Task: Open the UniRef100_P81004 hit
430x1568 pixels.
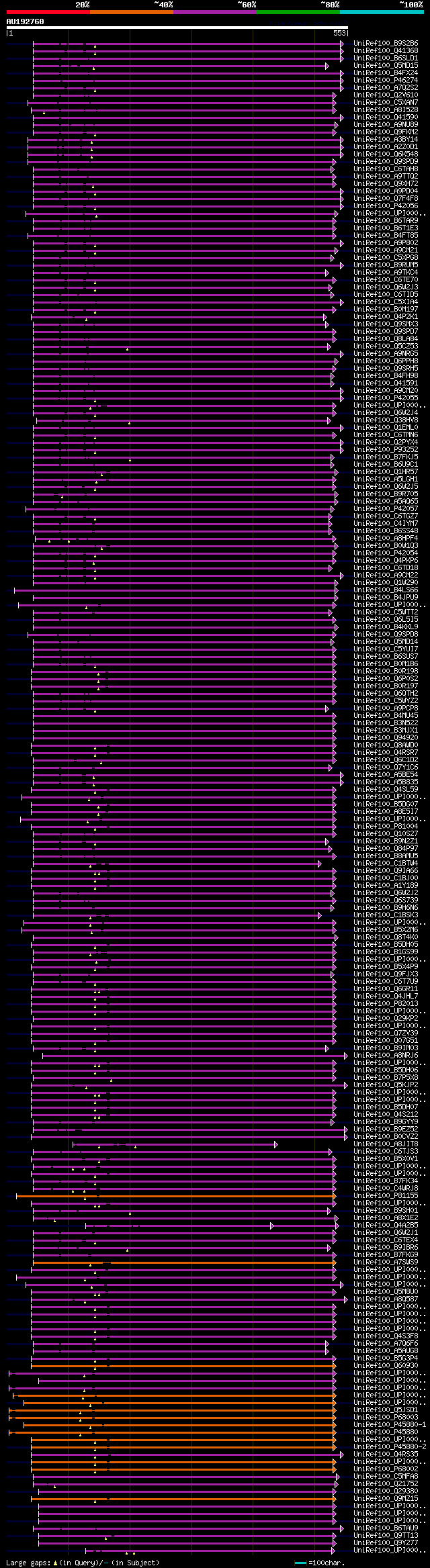Action: coord(386,827)
